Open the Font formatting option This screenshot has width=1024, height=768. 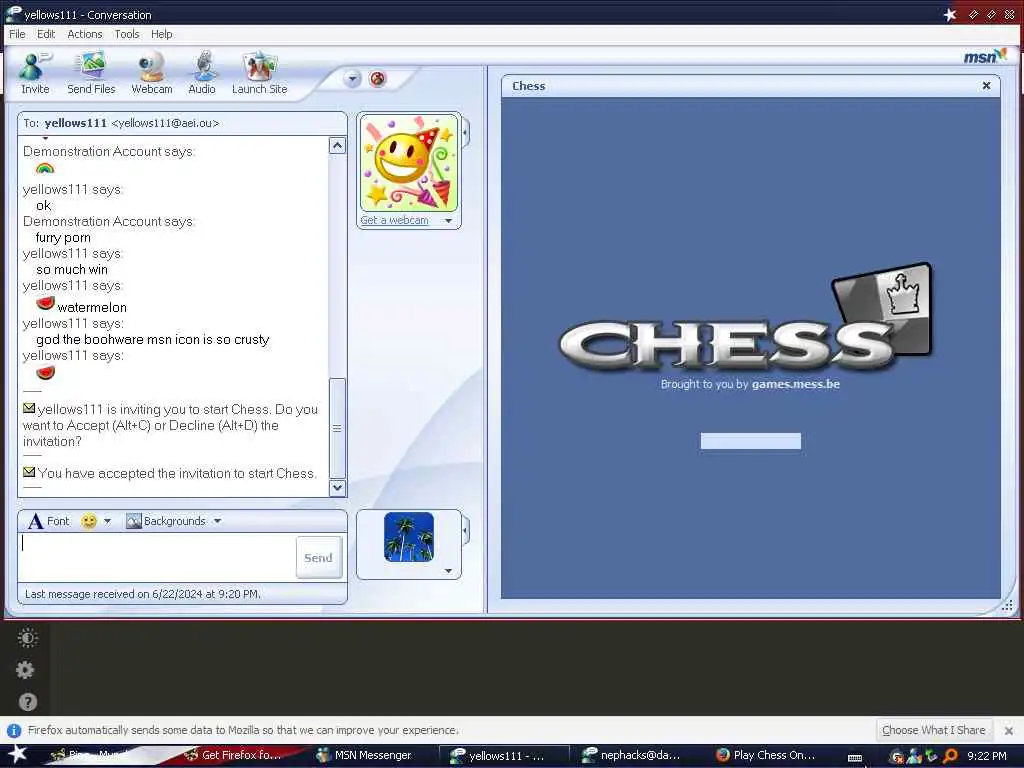pos(48,520)
